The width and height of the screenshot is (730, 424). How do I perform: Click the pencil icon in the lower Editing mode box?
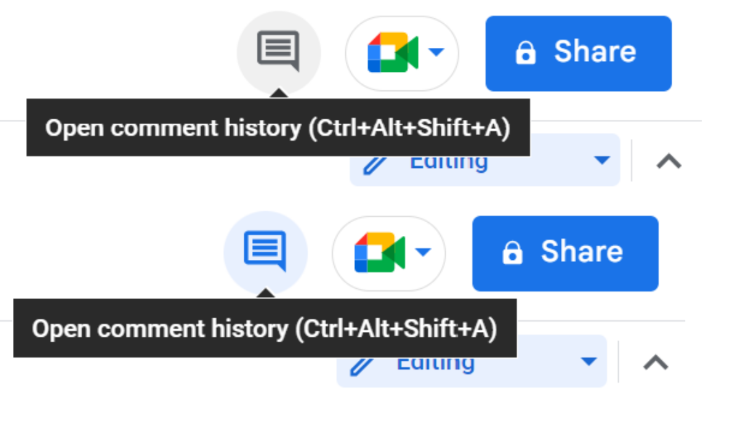click(362, 366)
